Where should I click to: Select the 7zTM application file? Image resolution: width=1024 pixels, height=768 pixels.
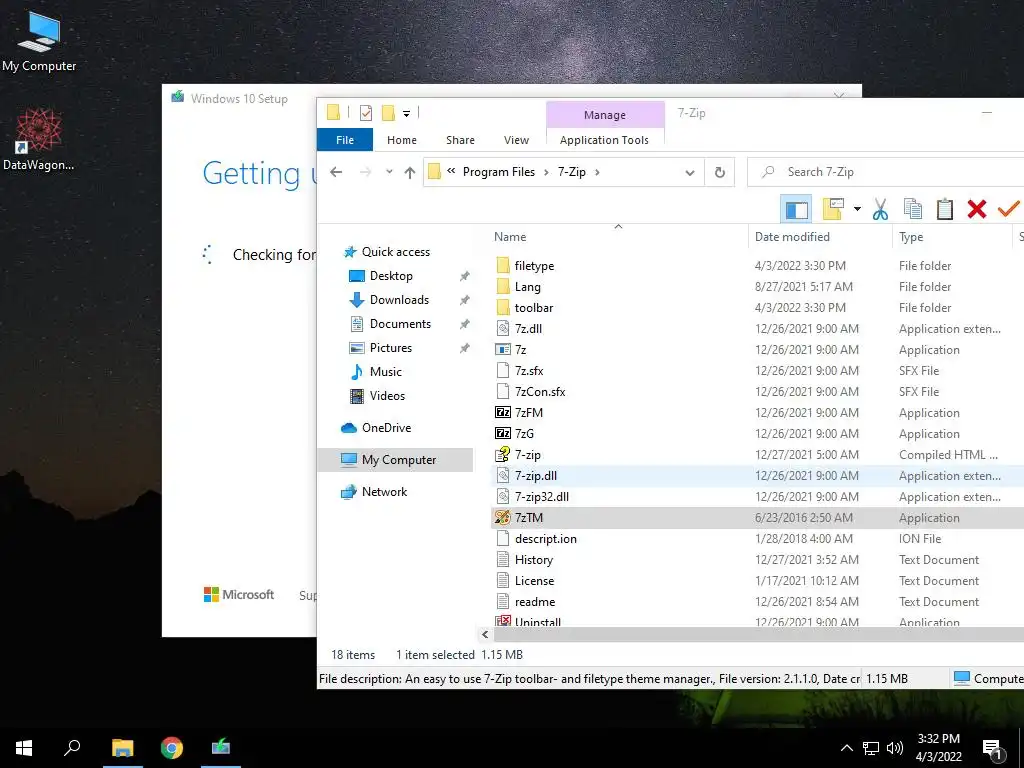pos(528,518)
